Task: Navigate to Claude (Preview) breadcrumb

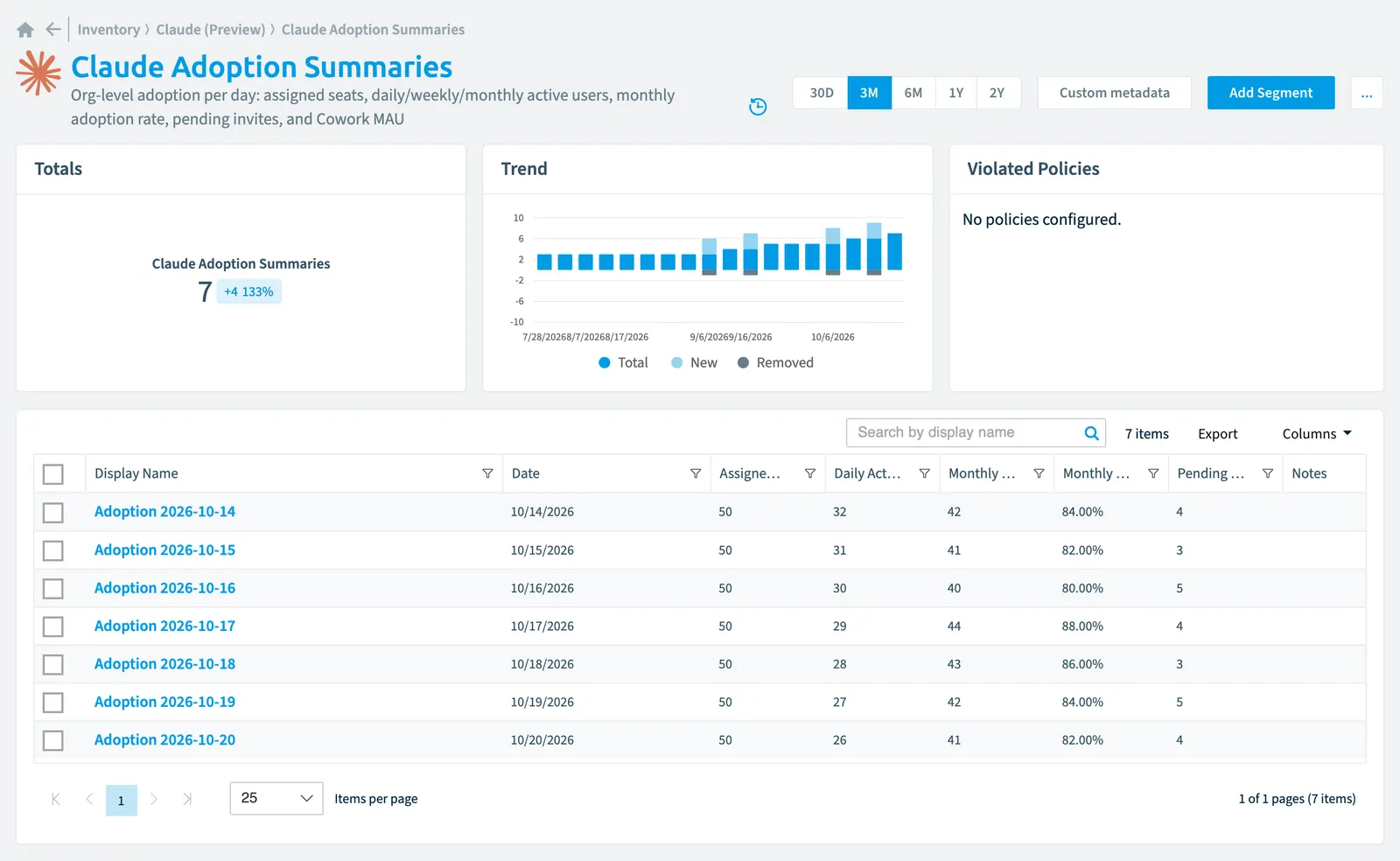Action: coord(211,30)
